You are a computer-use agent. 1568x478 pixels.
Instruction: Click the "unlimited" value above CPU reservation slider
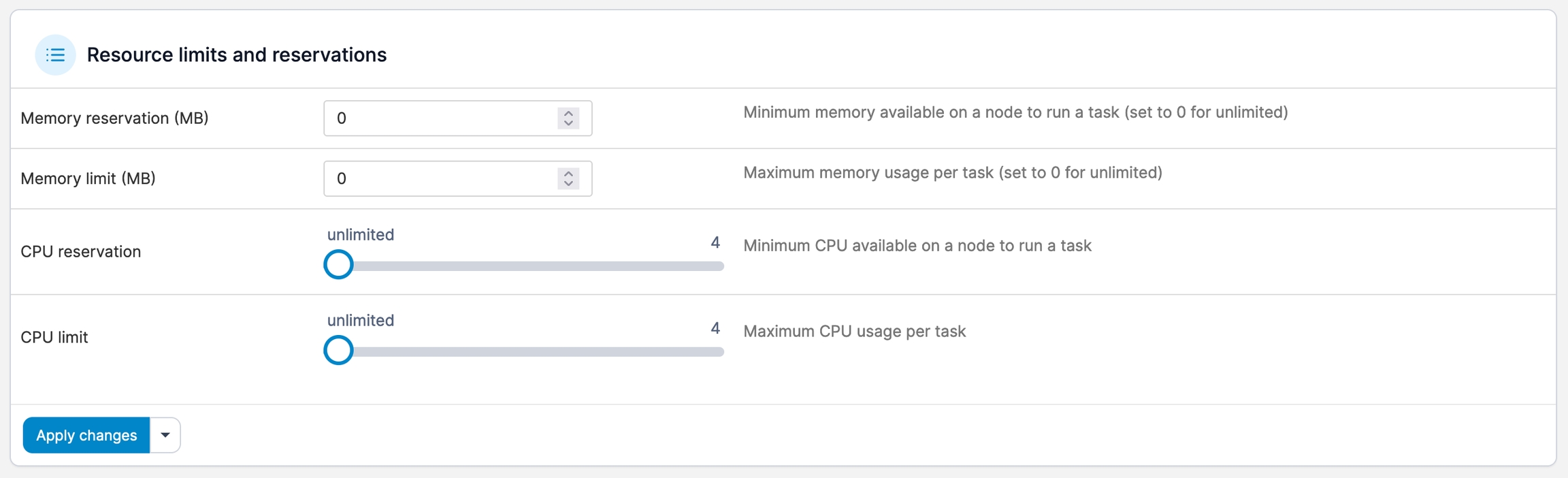pos(360,235)
